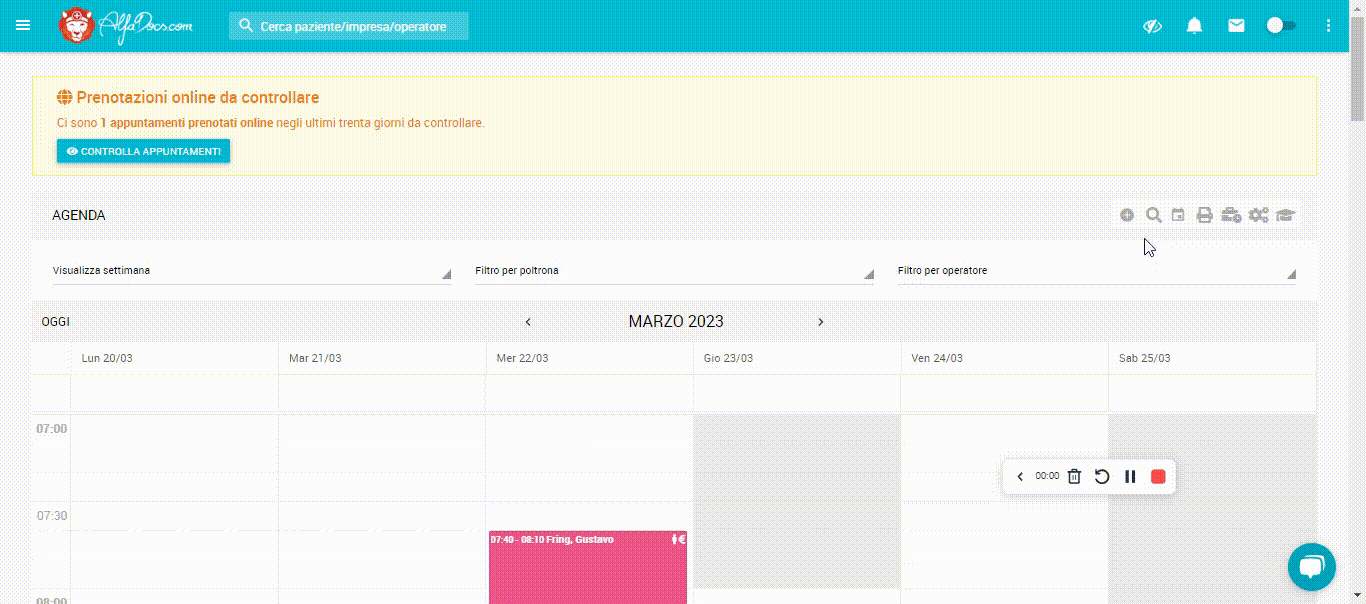Click the 07:30 time label
1366x604 pixels.
(x=52, y=516)
